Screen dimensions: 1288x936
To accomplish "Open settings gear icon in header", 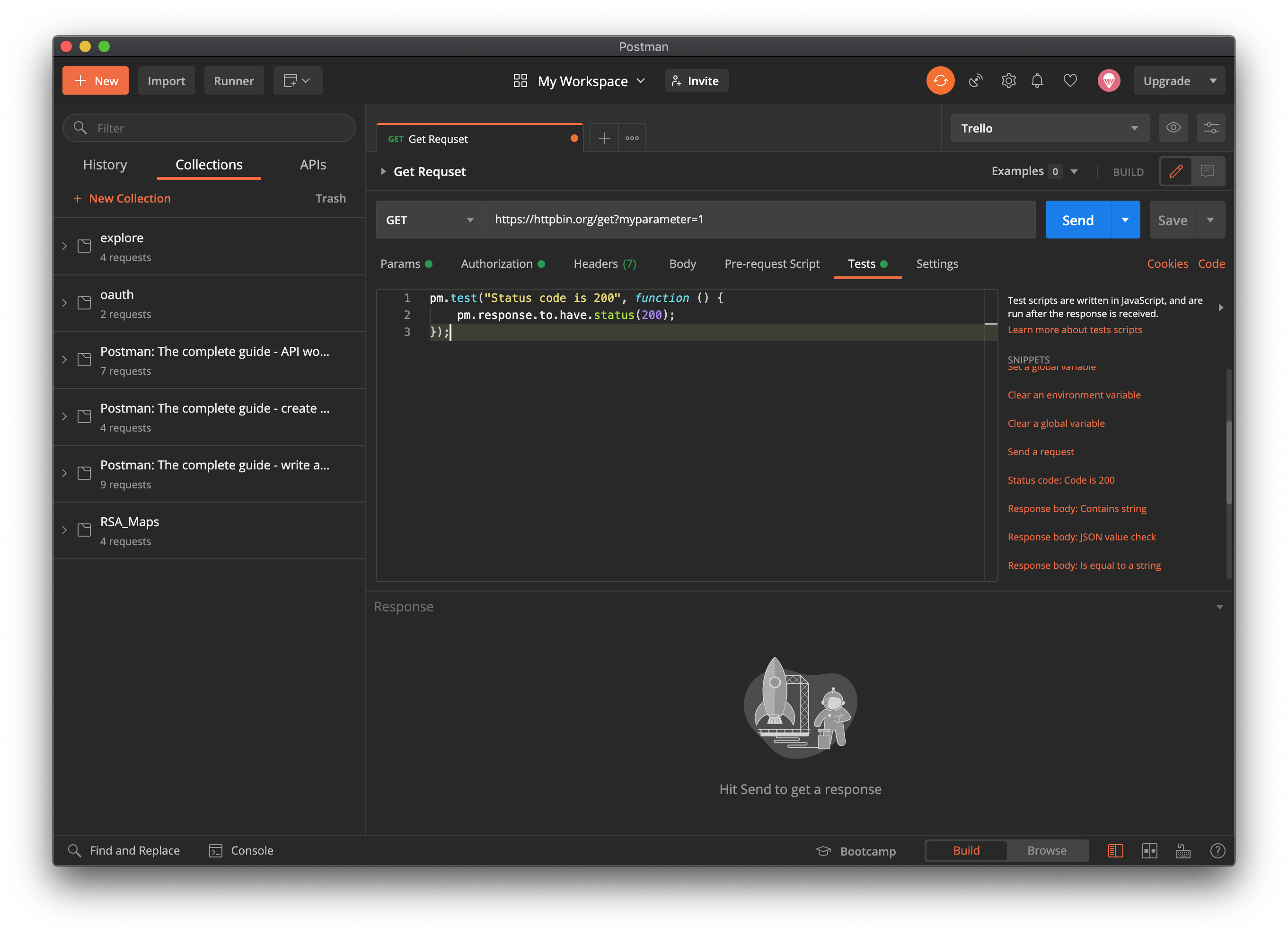I will (1008, 80).
